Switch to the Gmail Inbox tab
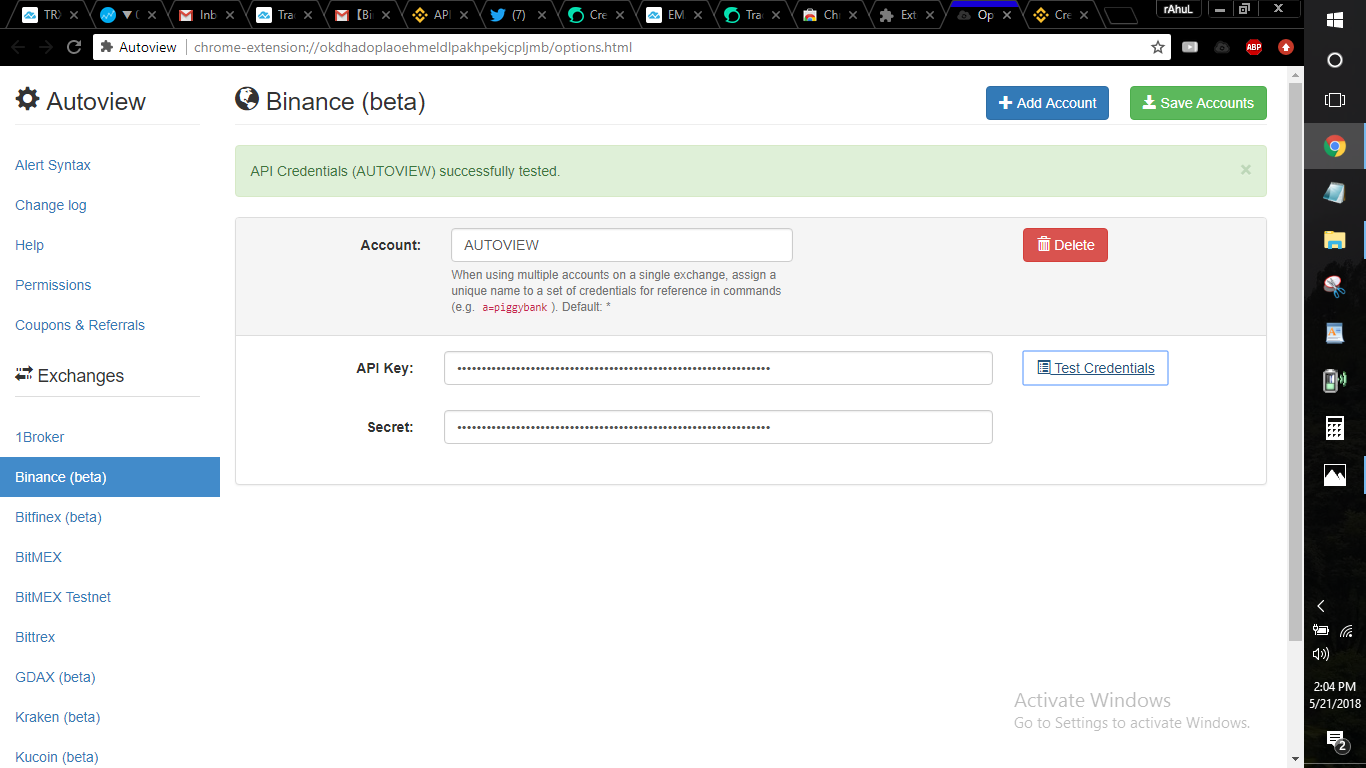 204,15
